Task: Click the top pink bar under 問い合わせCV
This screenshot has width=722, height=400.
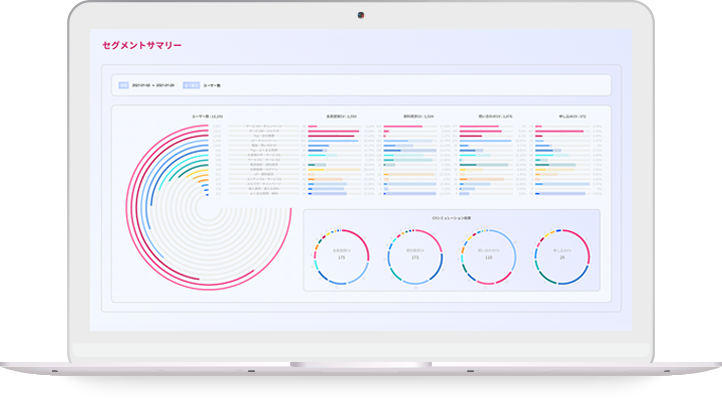Action: click(478, 128)
